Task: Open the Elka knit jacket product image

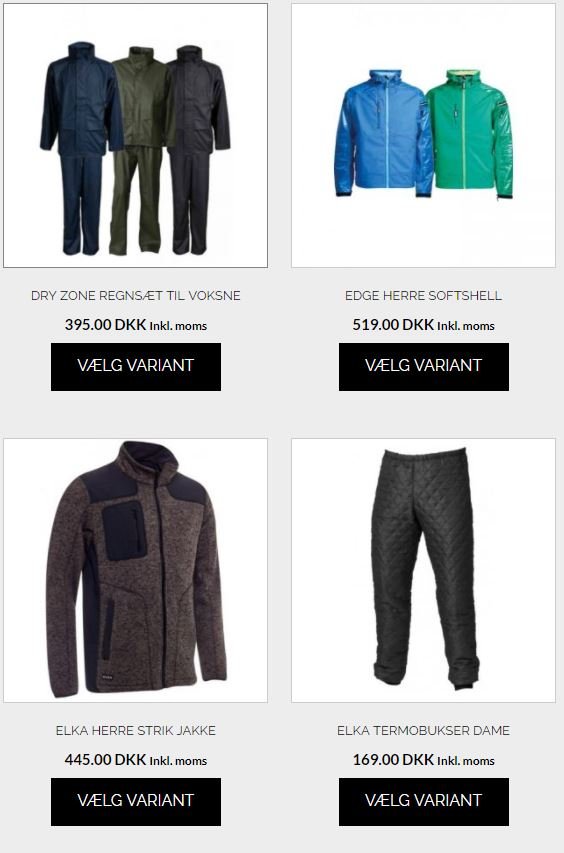Action: 135,570
